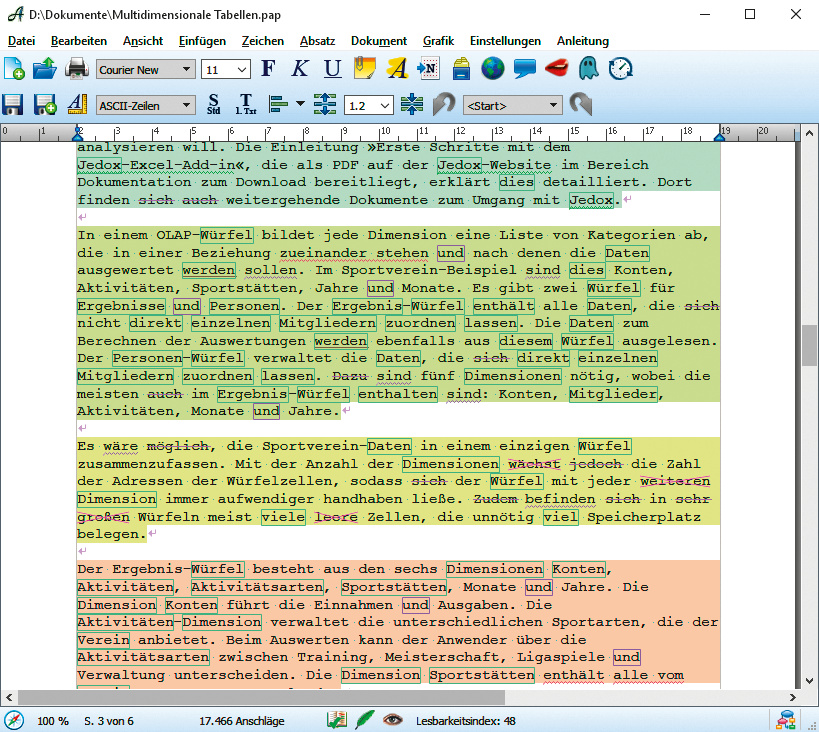The image size is (819, 732).
Task: Click the Lesbarkeitsindex: 48 status text
Action: [x=468, y=720]
